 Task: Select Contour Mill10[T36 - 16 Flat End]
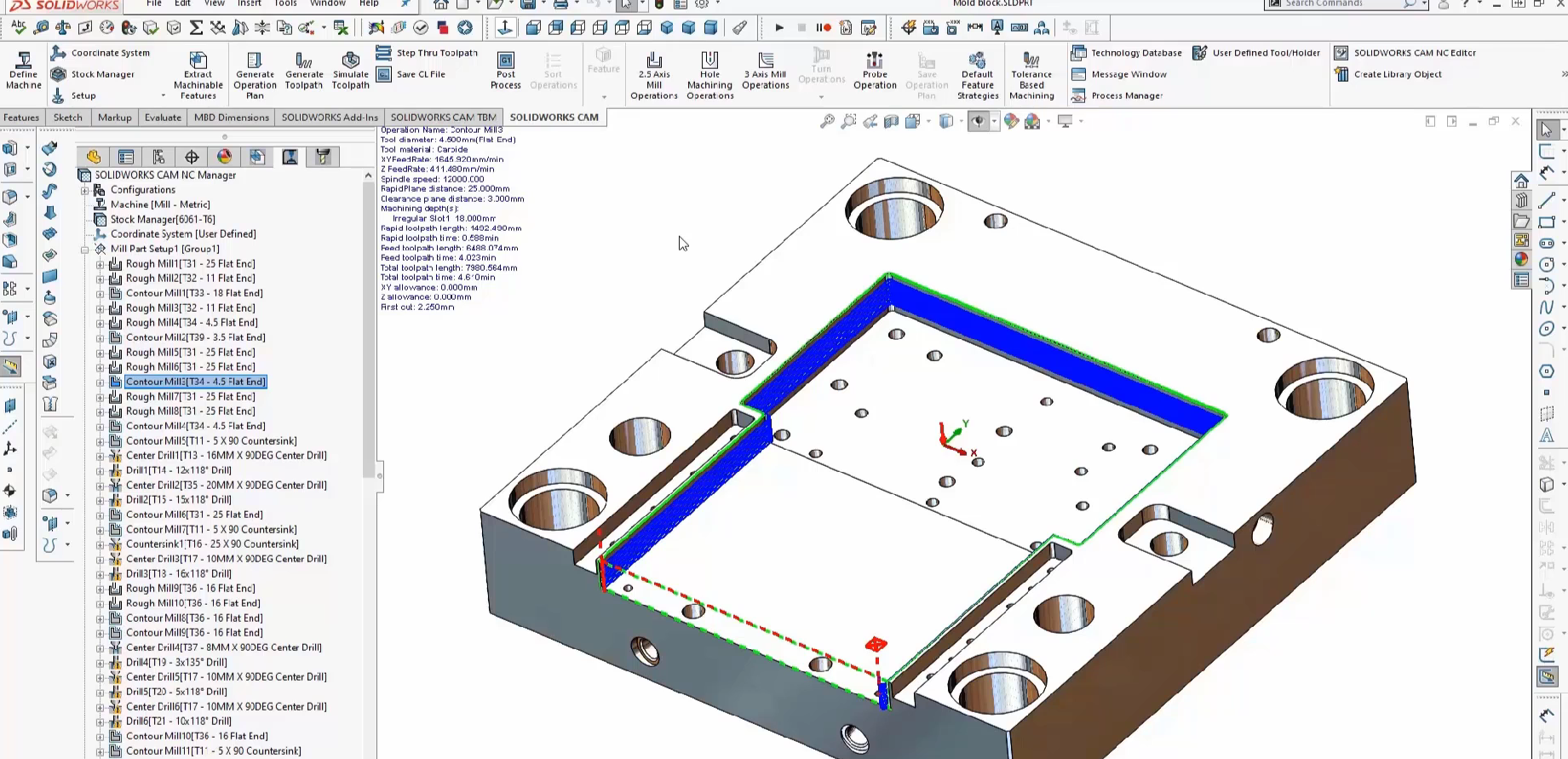point(197,737)
